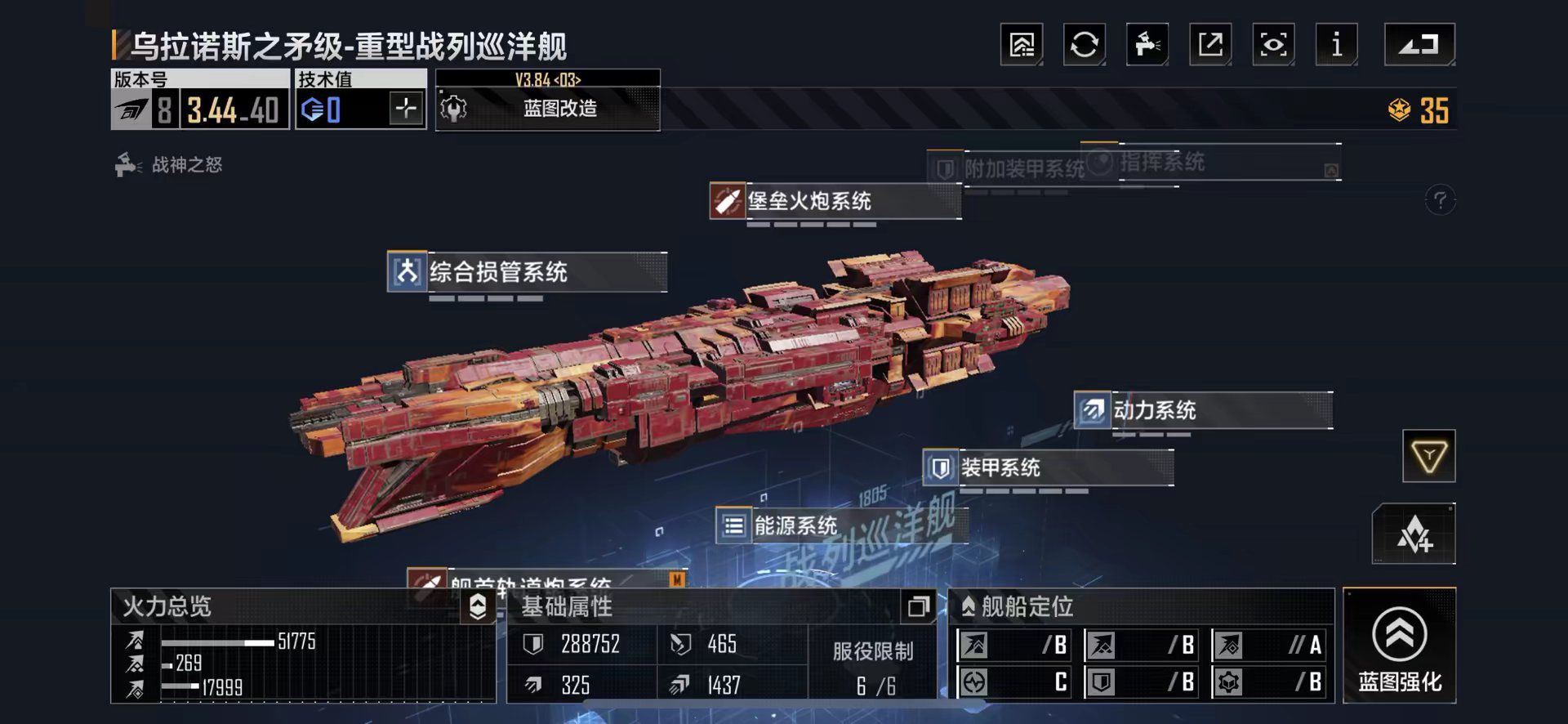Toggle the view focus eye icon

click(1273, 44)
